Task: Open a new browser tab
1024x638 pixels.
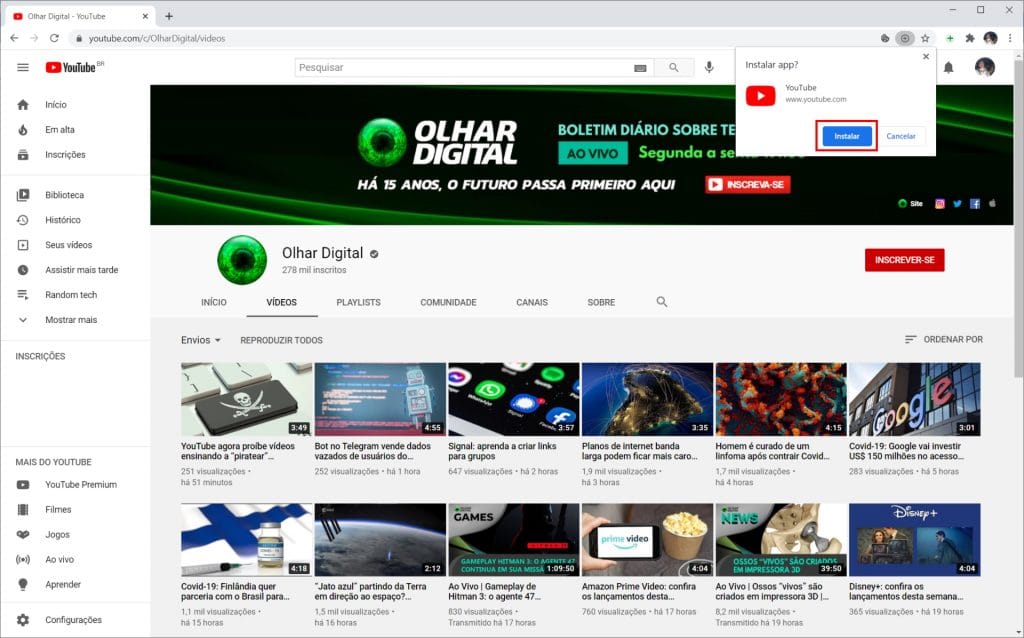Action: click(x=168, y=16)
